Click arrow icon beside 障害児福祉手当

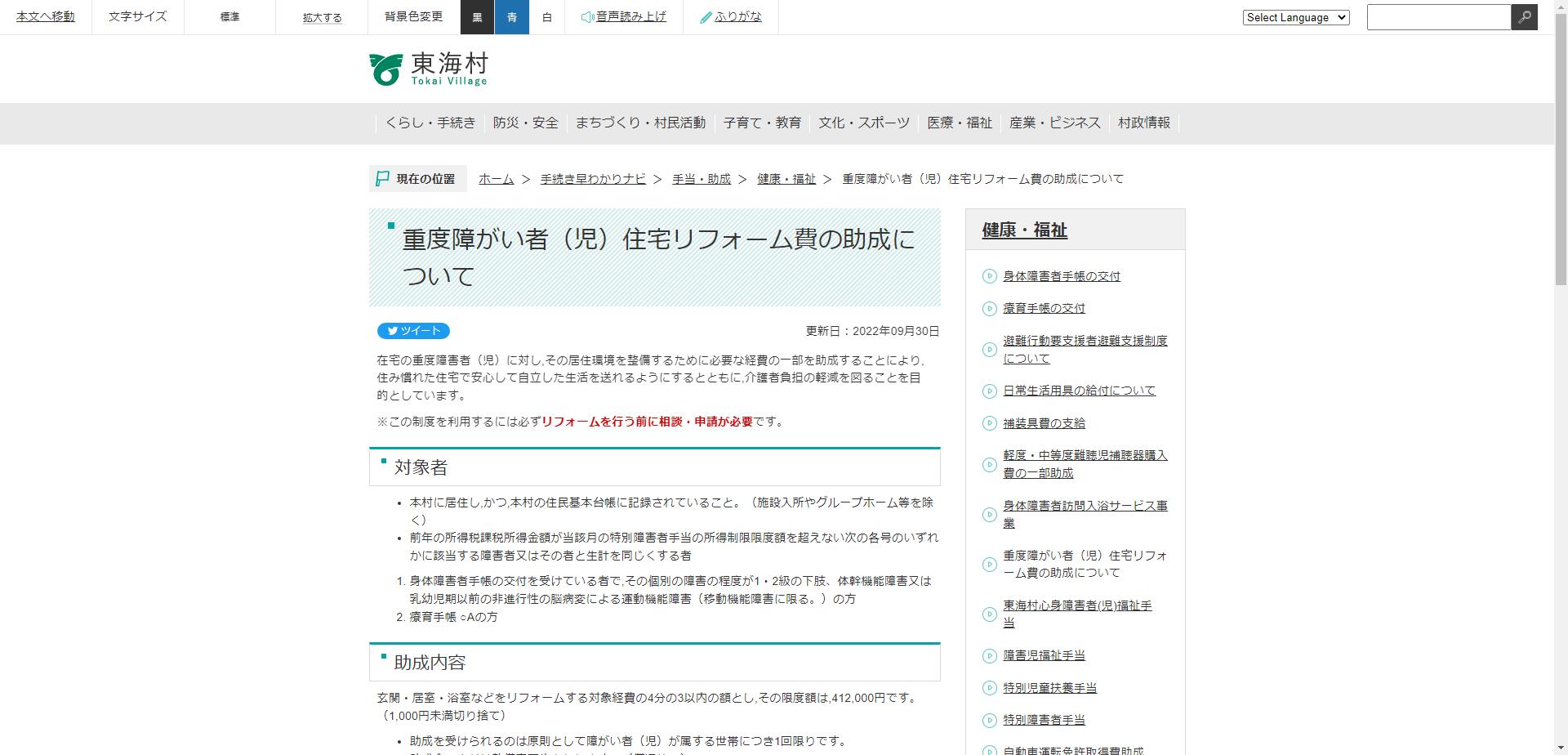[990, 655]
